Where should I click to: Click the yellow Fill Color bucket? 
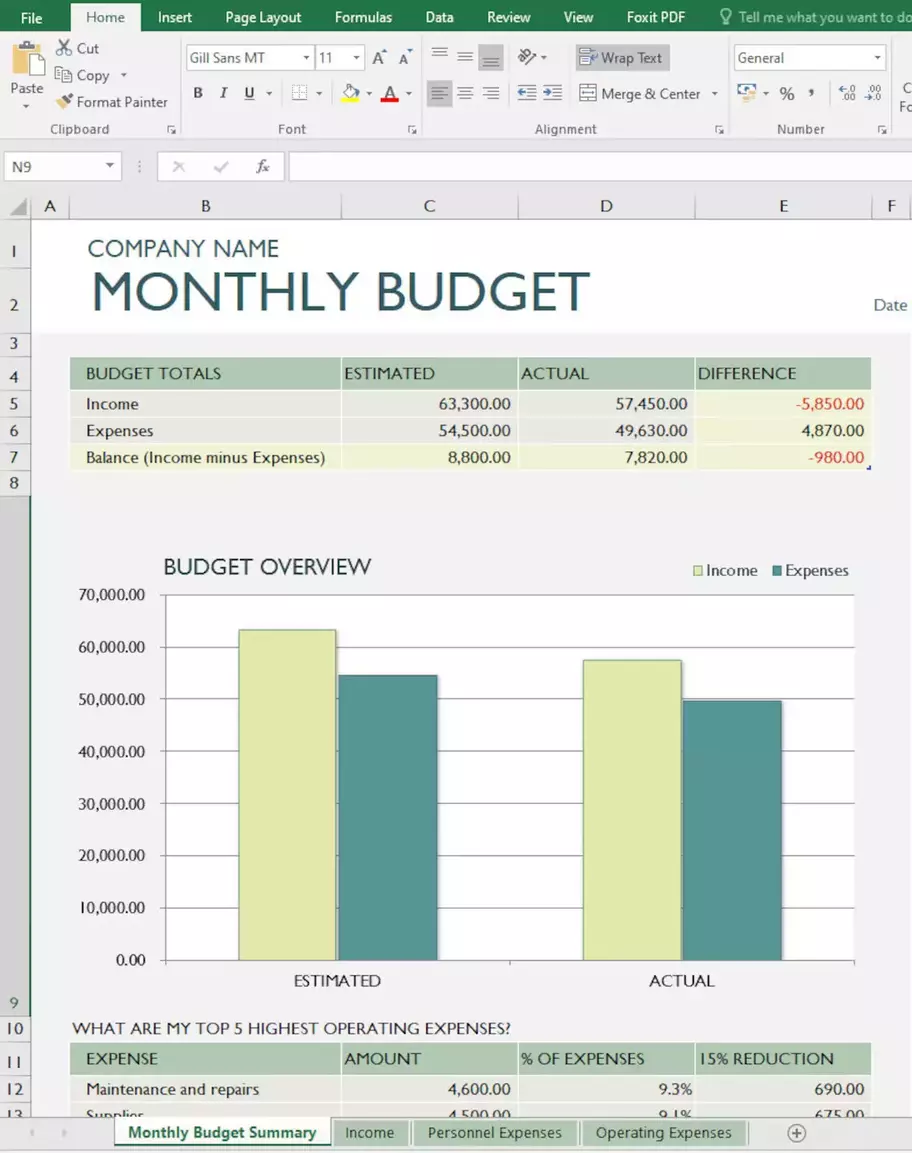(x=350, y=93)
